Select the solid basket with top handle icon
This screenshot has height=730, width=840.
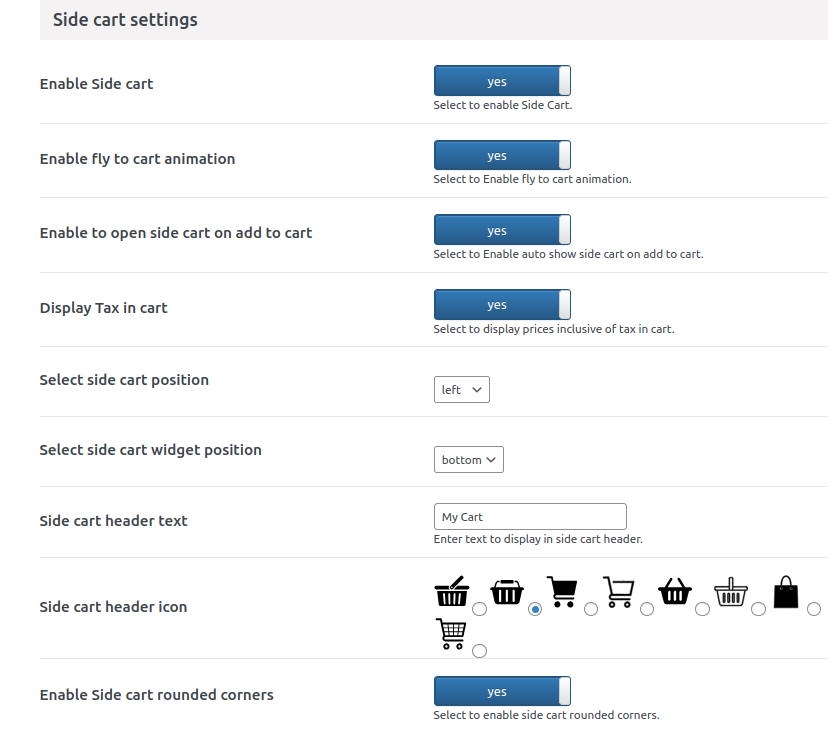[x=535, y=608]
